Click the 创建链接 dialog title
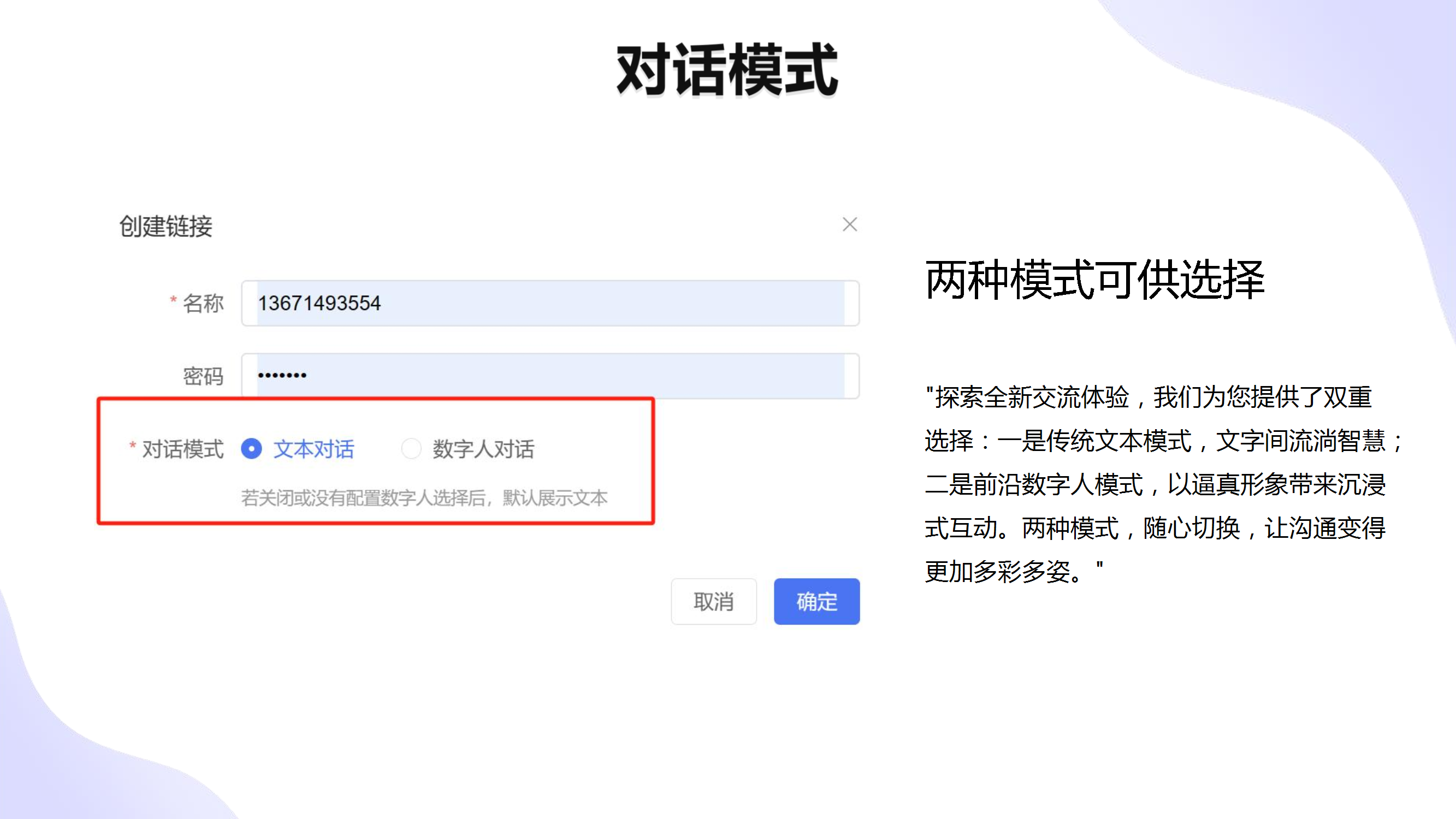The width and height of the screenshot is (1456, 819). (x=165, y=226)
